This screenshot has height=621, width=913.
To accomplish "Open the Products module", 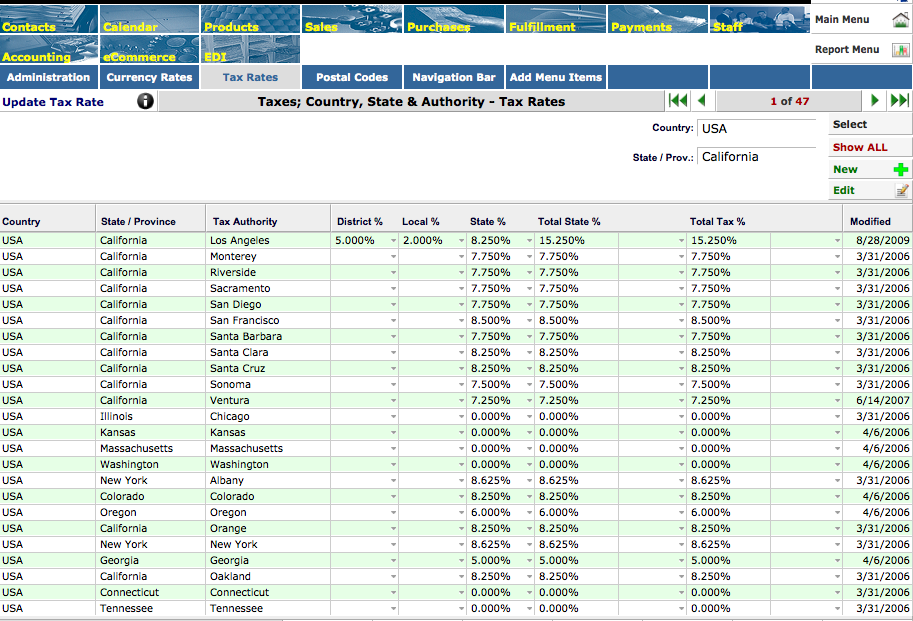I will (x=250, y=19).
